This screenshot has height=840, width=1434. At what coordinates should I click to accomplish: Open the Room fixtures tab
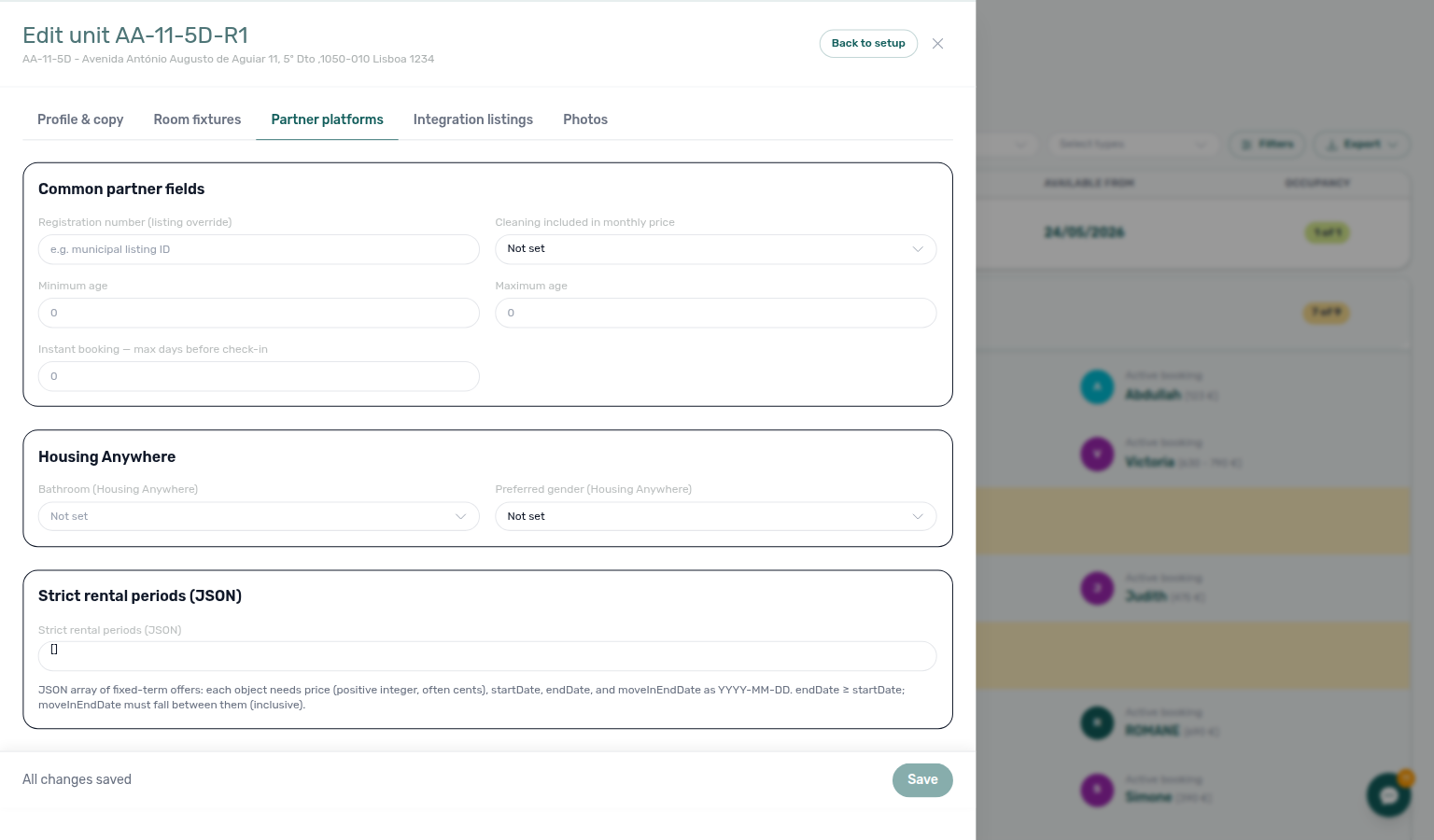pos(197,119)
